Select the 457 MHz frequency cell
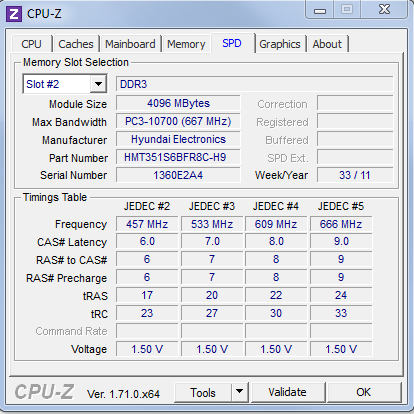 pyautogui.click(x=147, y=224)
